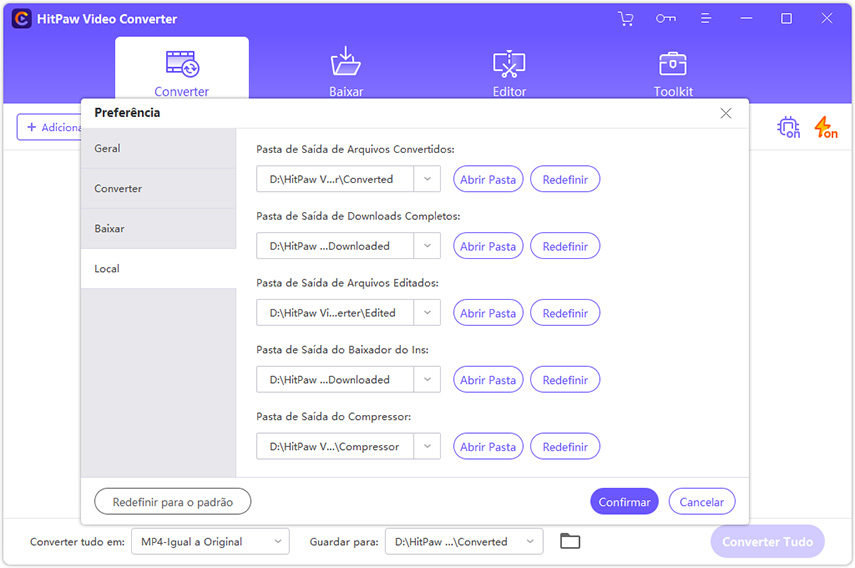Click Redefinir for Compressor folder
Image resolution: width=855 pixels, height=568 pixels.
[565, 446]
